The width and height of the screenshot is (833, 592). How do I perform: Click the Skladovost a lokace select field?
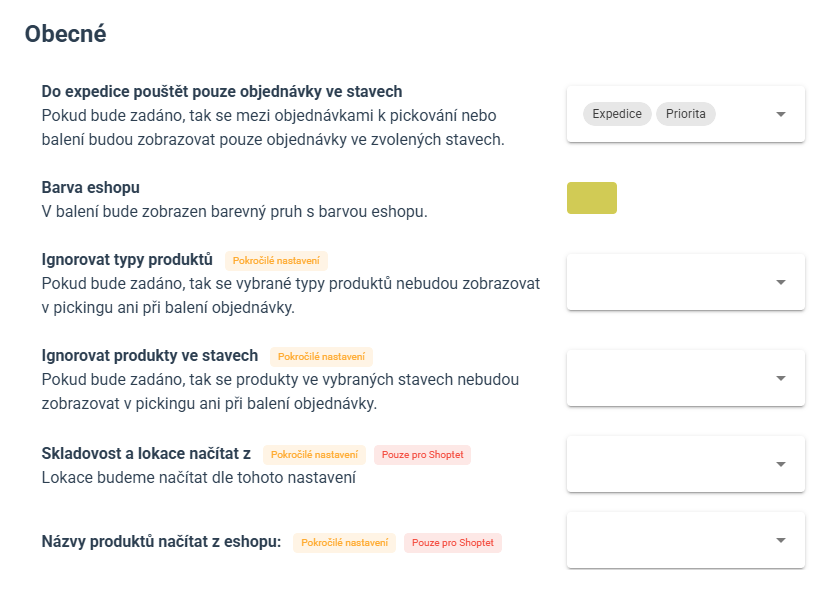(x=686, y=464)
